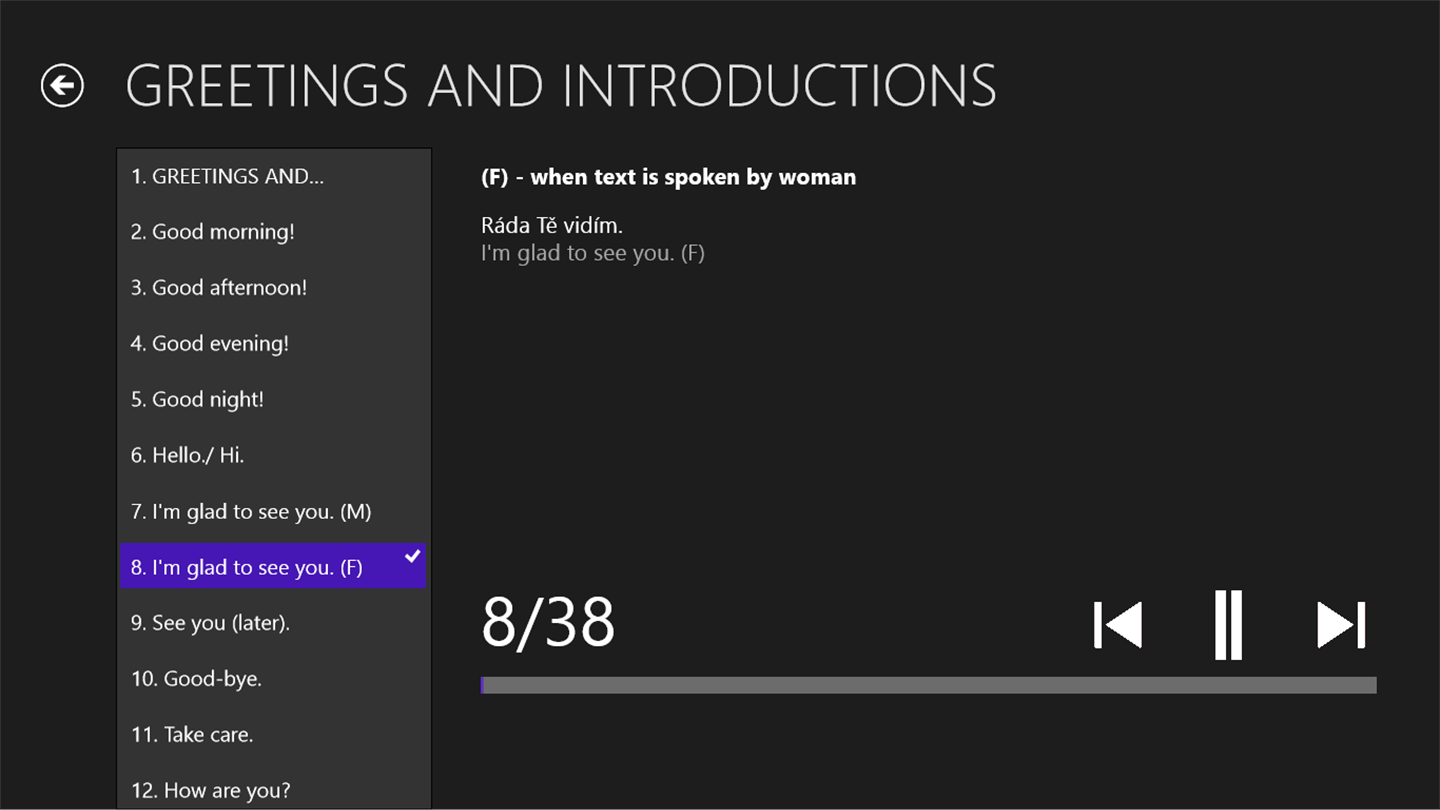1440x810 pixels.
Task: Skip to the next phrase
Action: coord(1341,625)
